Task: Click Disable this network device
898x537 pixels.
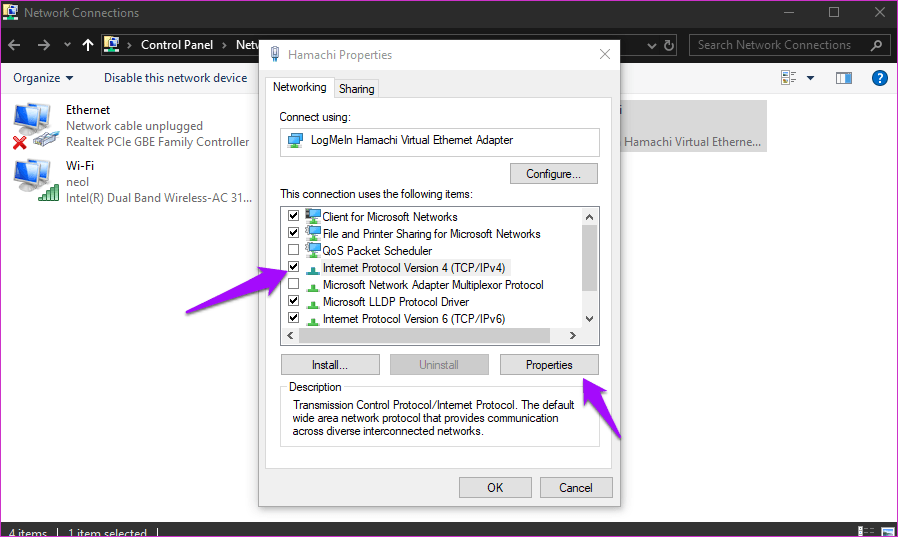Action: (175, 78)
